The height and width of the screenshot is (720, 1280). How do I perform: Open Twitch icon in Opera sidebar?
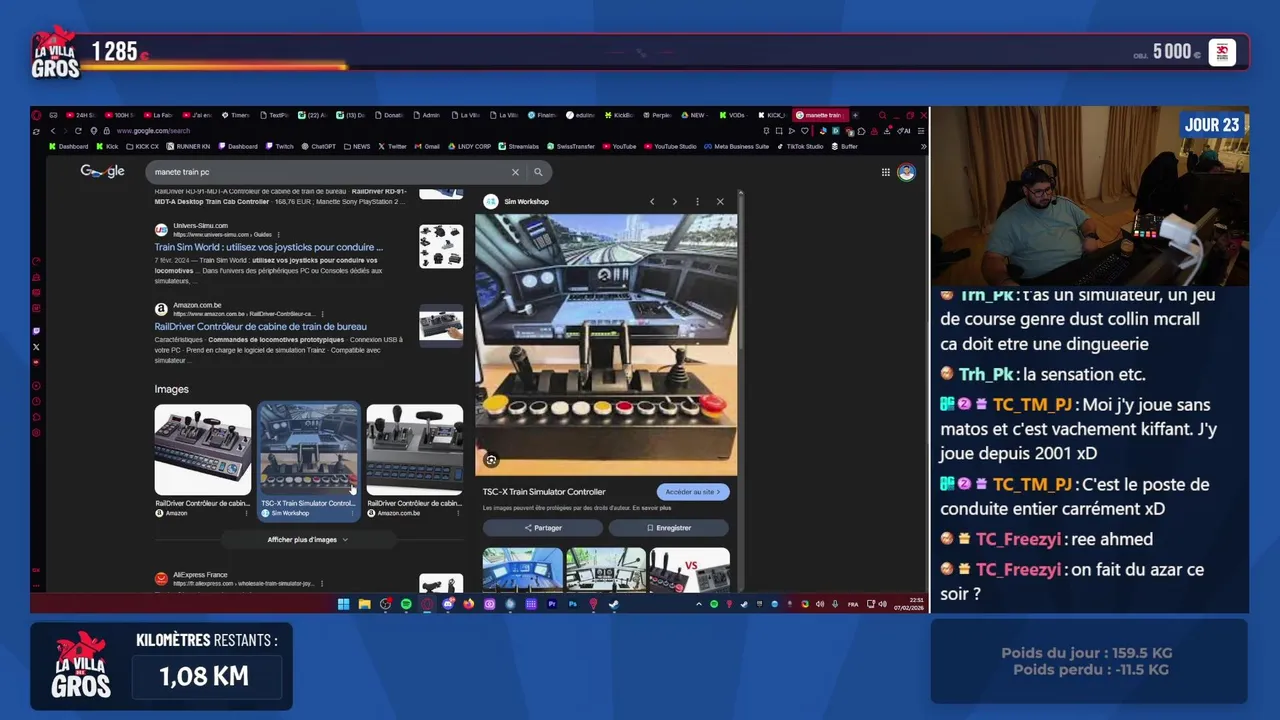point(36,331)
